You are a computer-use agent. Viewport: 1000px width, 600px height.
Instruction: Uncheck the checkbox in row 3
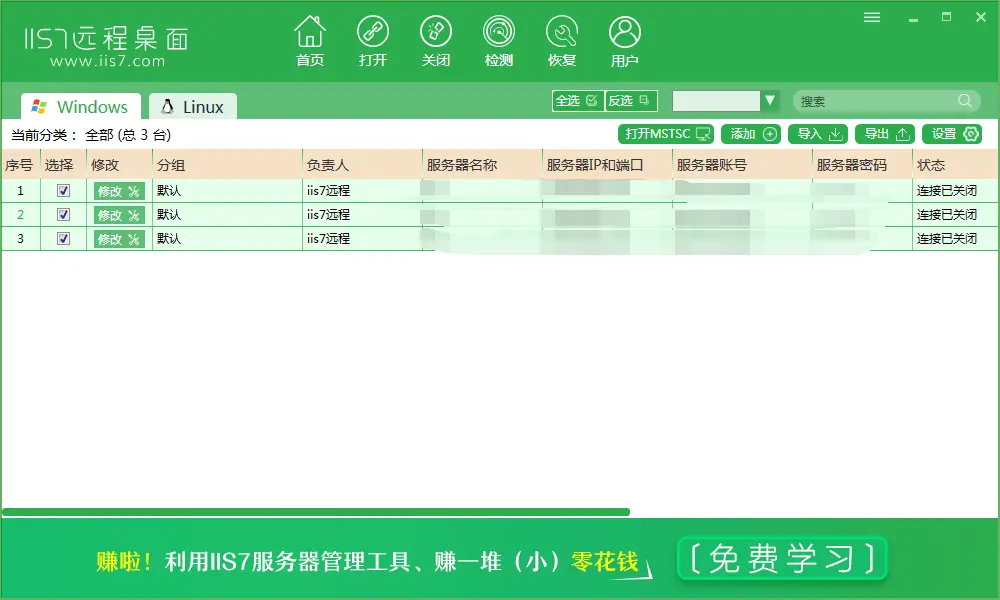point(63,239)
